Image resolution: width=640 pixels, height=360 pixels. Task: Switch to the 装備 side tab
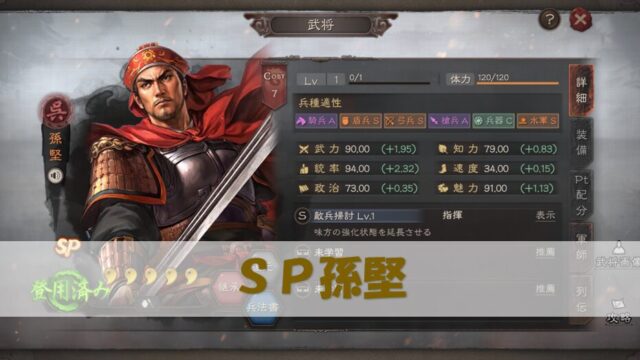point(581,142)
